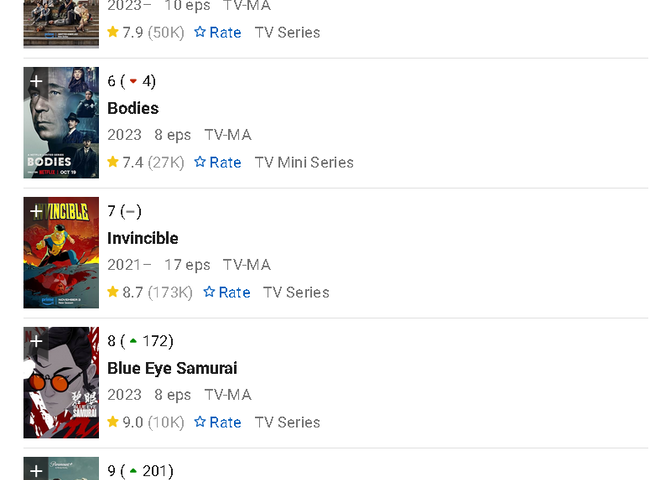This screenshot has height=480, width=650.
Task: Click plus icon on ninth ranked poster
Action: click(36, 470)
